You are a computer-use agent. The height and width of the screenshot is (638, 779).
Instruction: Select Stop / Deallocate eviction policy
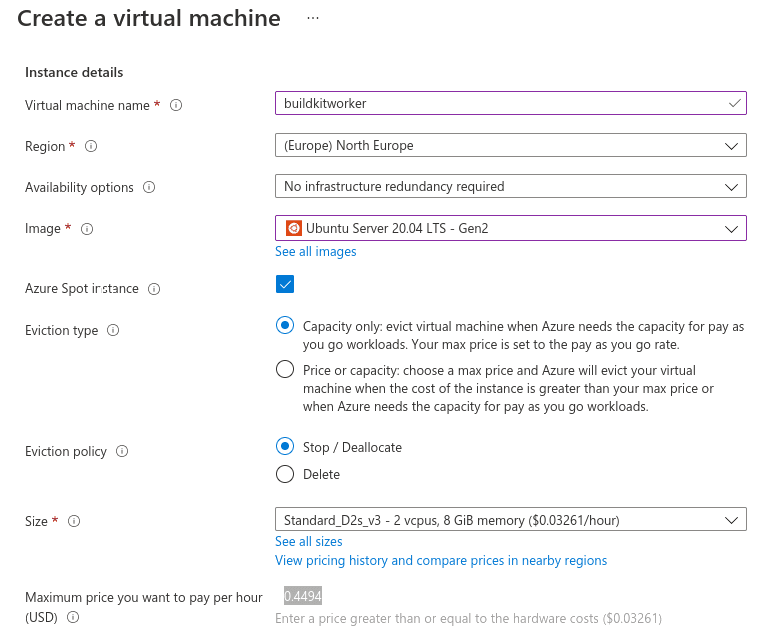pyautogui.click(x=285, y=447)
